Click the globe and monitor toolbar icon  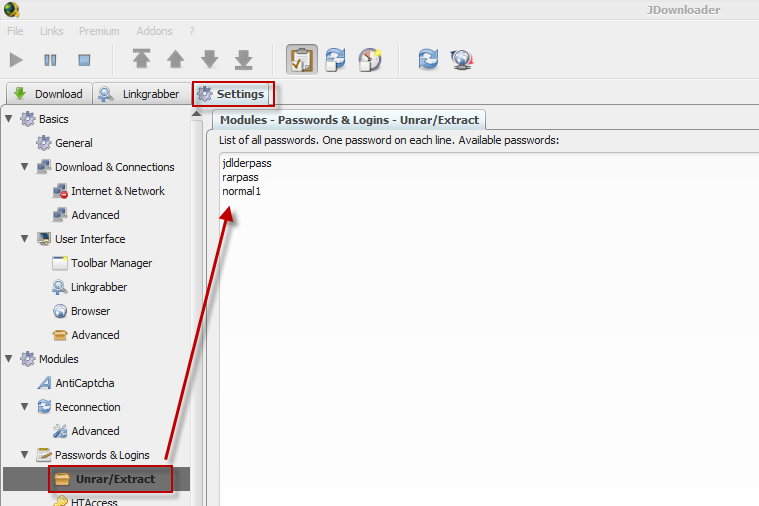coord(462,60)
